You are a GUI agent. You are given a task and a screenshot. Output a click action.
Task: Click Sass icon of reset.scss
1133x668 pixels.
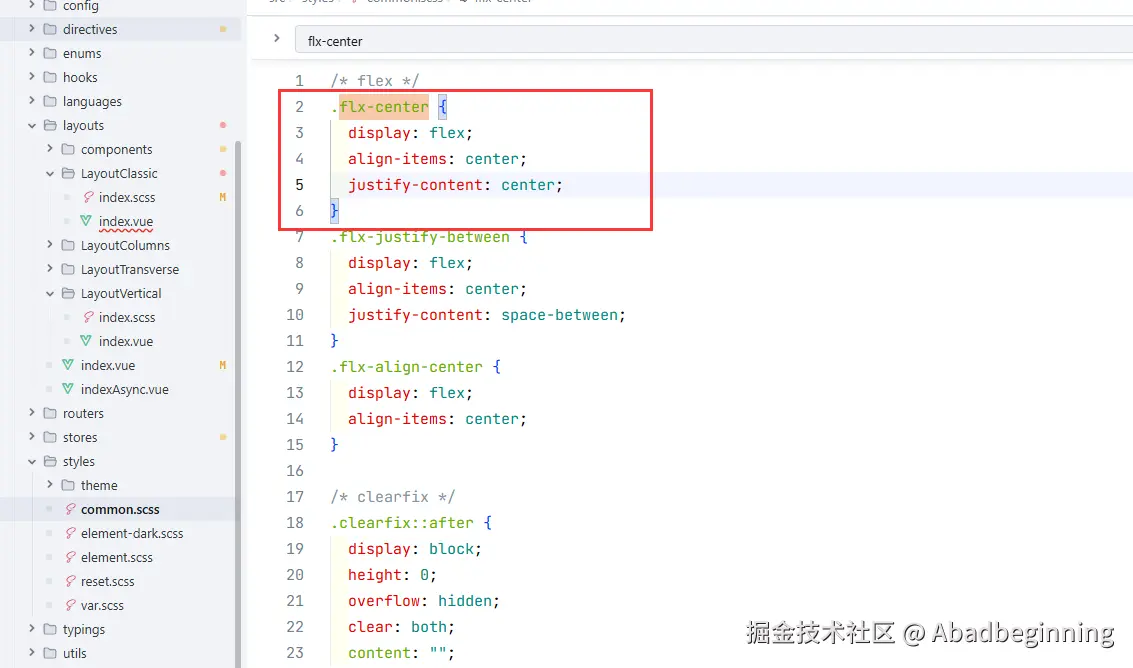click(x=70, y=581)
